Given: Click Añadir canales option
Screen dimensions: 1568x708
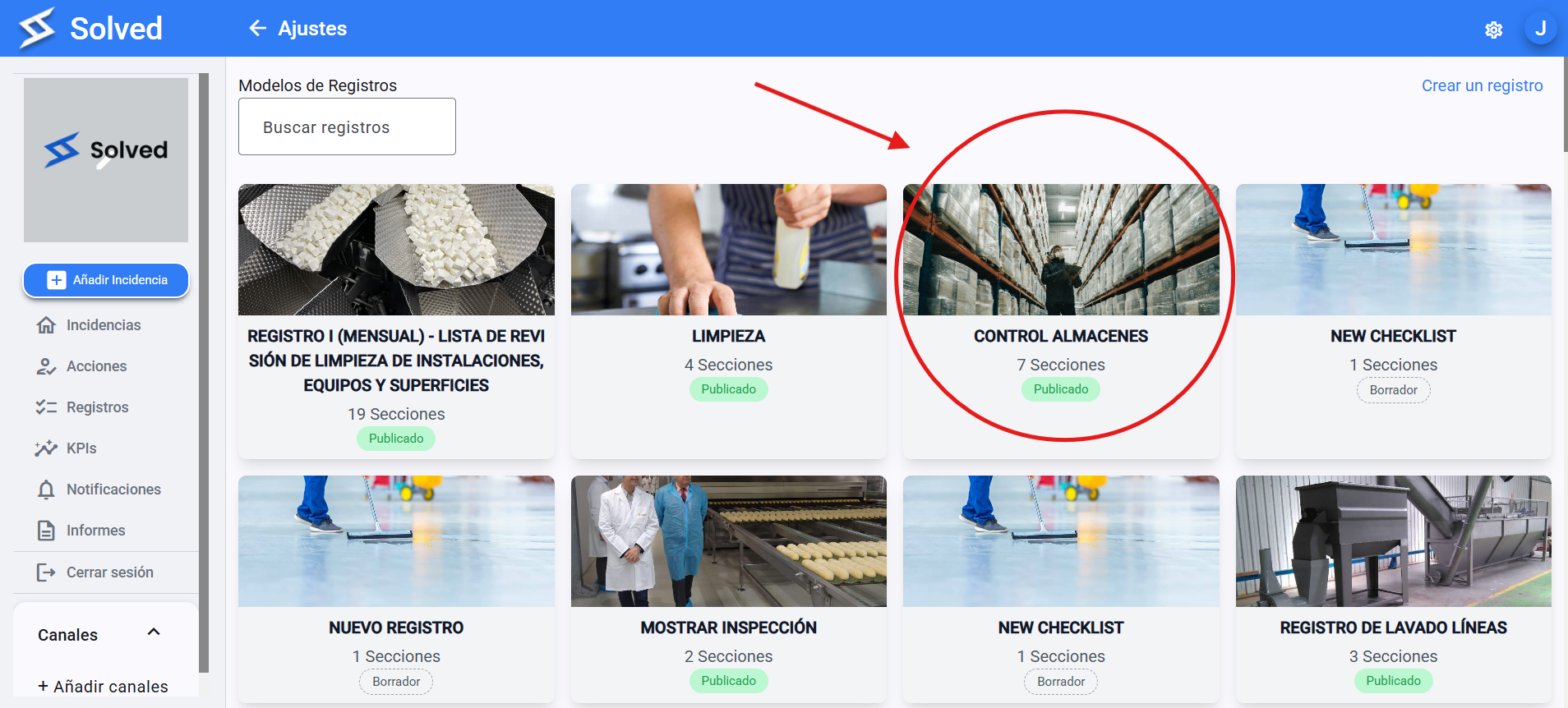Looking at the screenshot, I should point(103,687).
